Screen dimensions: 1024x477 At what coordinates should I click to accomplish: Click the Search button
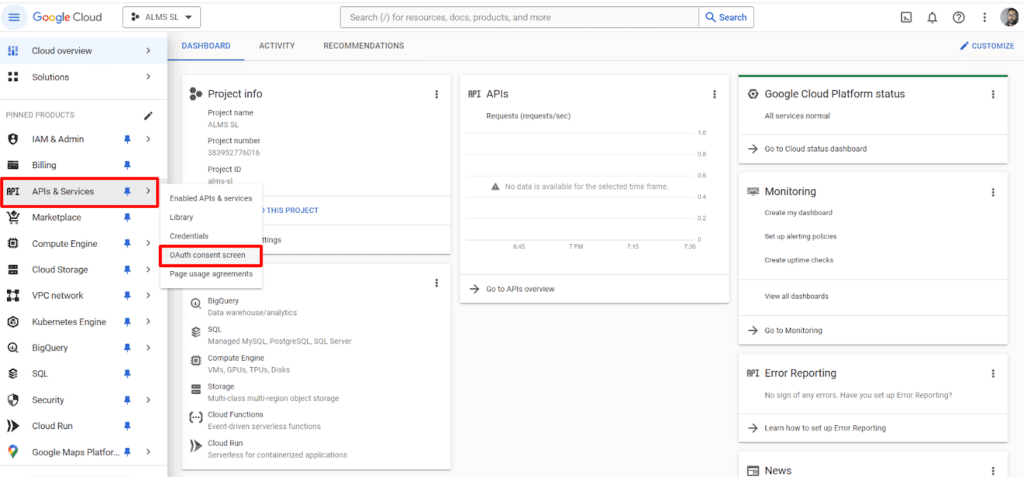tap(726, 18)
